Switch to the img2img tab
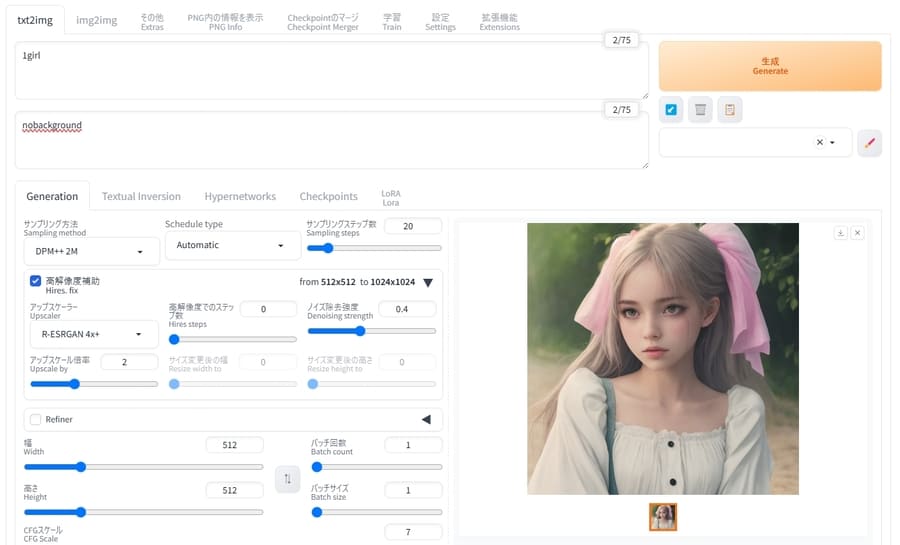The image size is (900, 545). coord(96,20)
